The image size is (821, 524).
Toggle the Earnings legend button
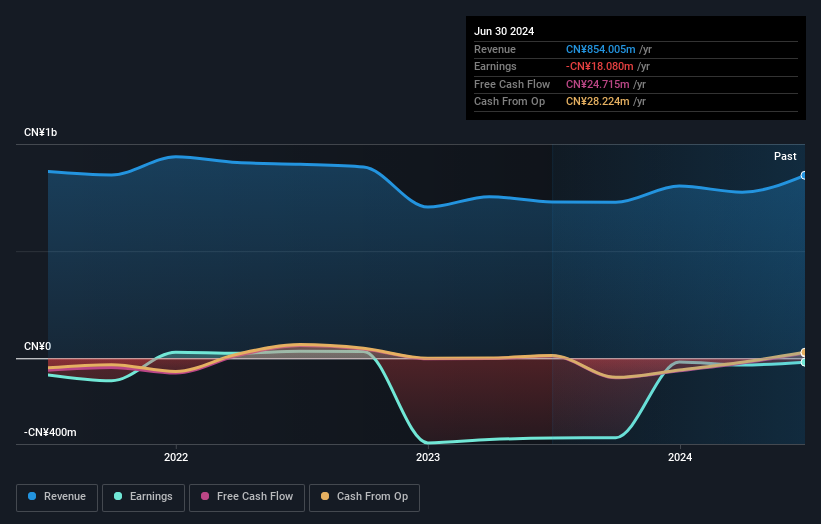[x=143, y=497]
